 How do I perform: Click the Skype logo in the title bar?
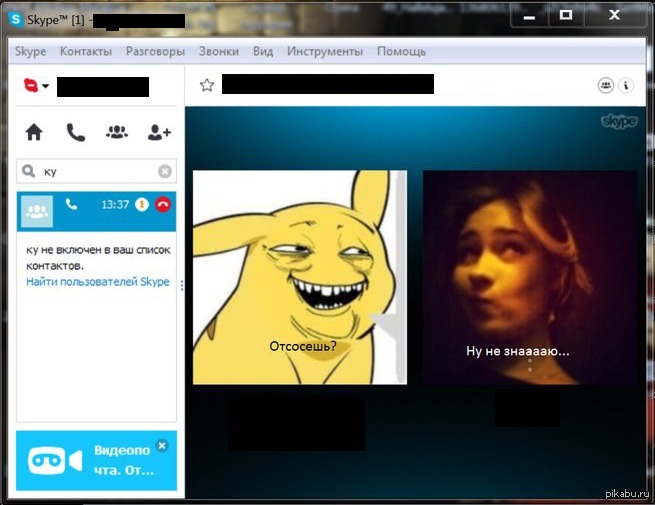[x=16, y=19]
